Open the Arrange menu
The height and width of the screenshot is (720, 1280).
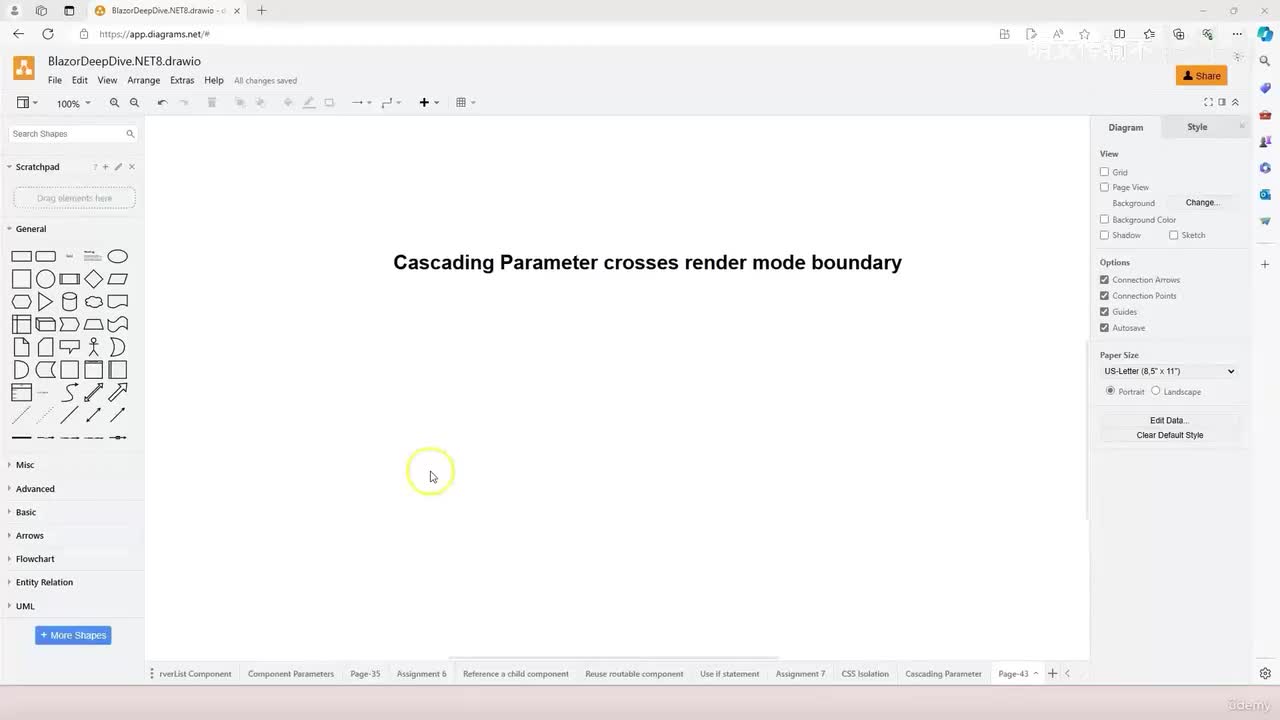144,81
